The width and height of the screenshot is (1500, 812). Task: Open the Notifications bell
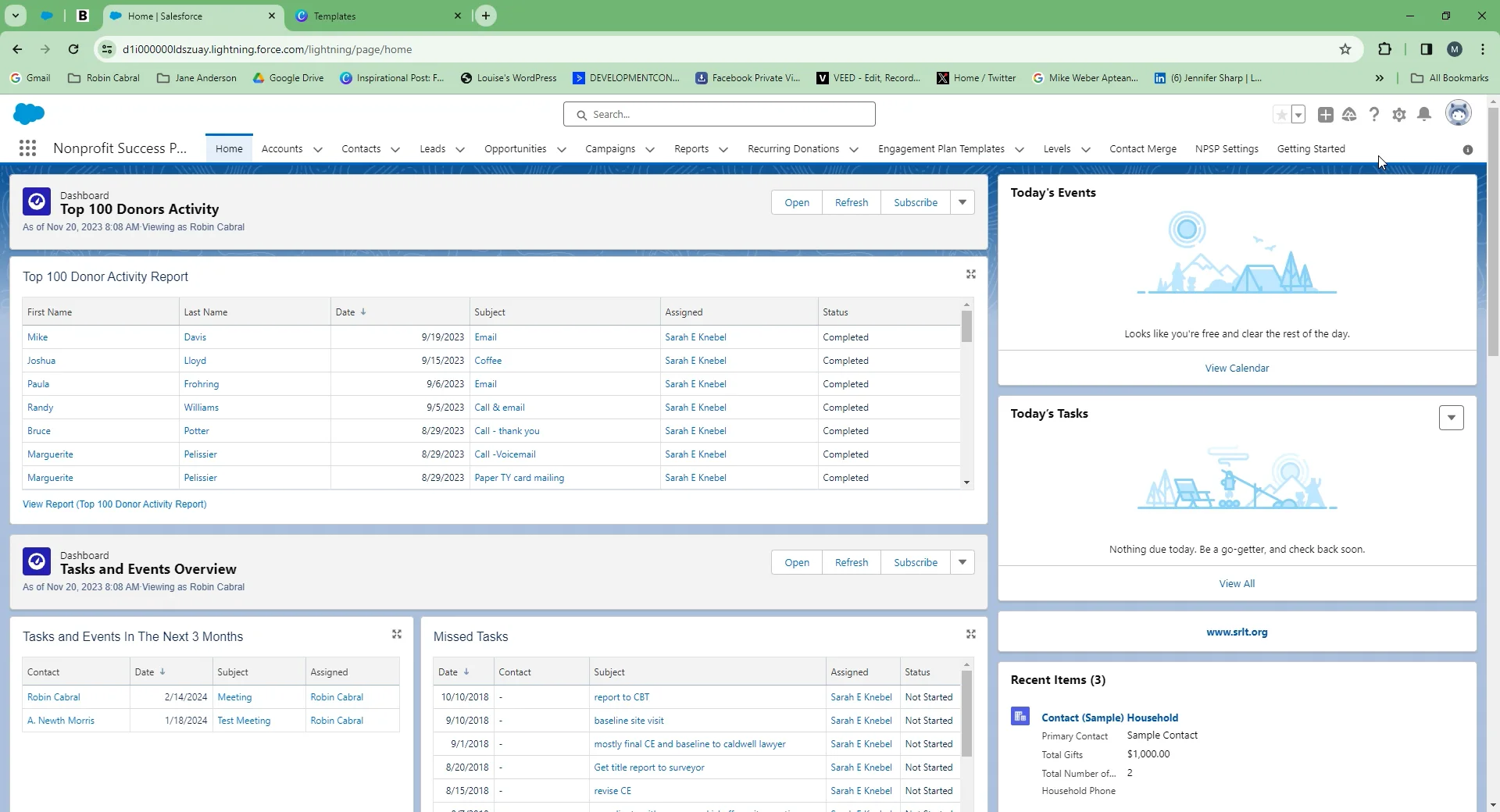[x=1424, y=115]
